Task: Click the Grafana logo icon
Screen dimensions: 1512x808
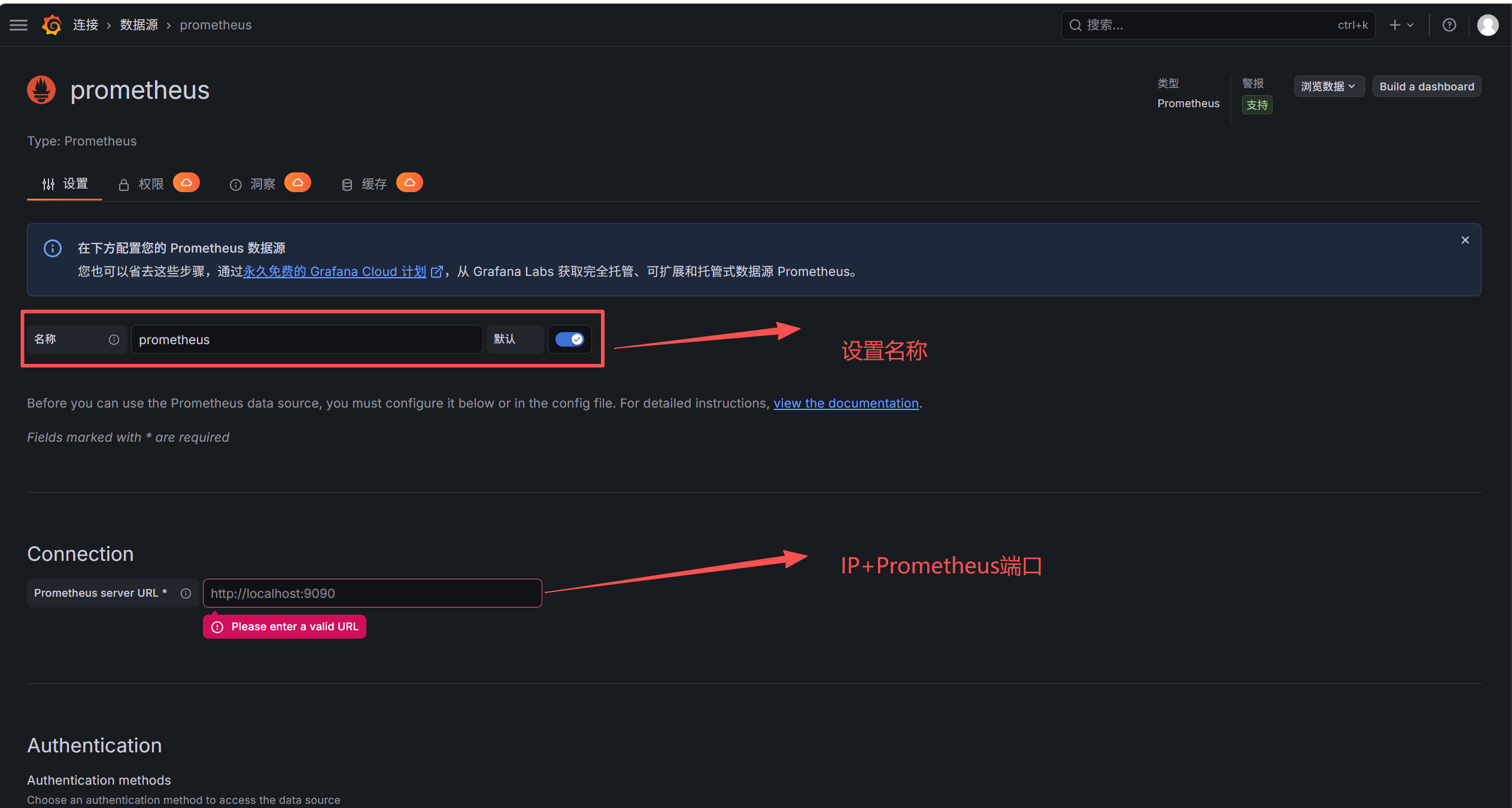Action: (x=52, y=25)
